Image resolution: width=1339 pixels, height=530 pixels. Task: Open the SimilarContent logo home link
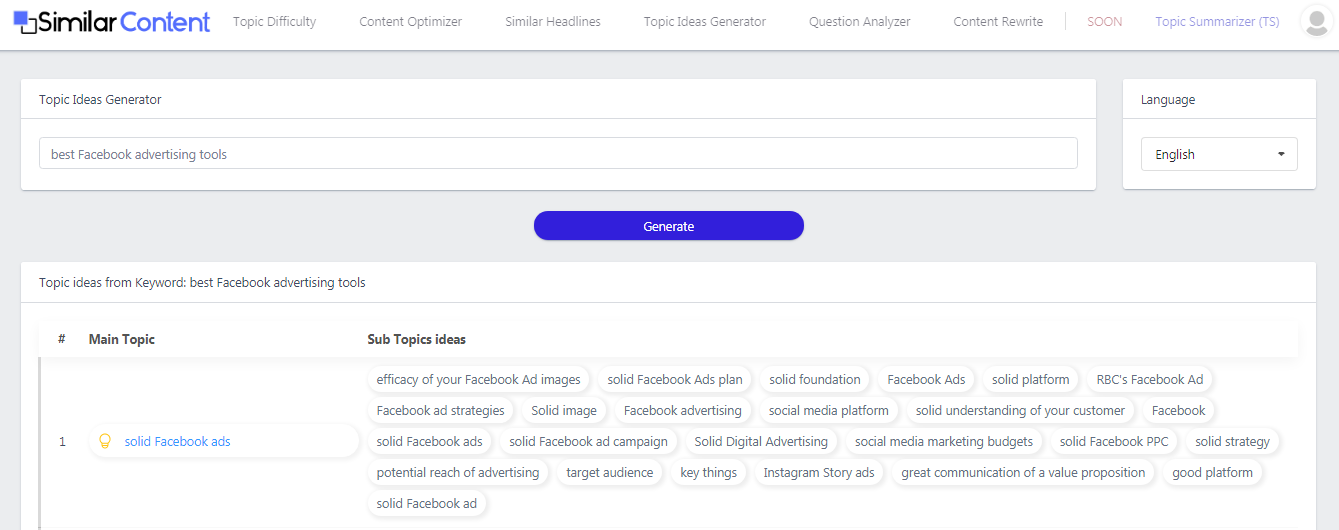(112, 21)
